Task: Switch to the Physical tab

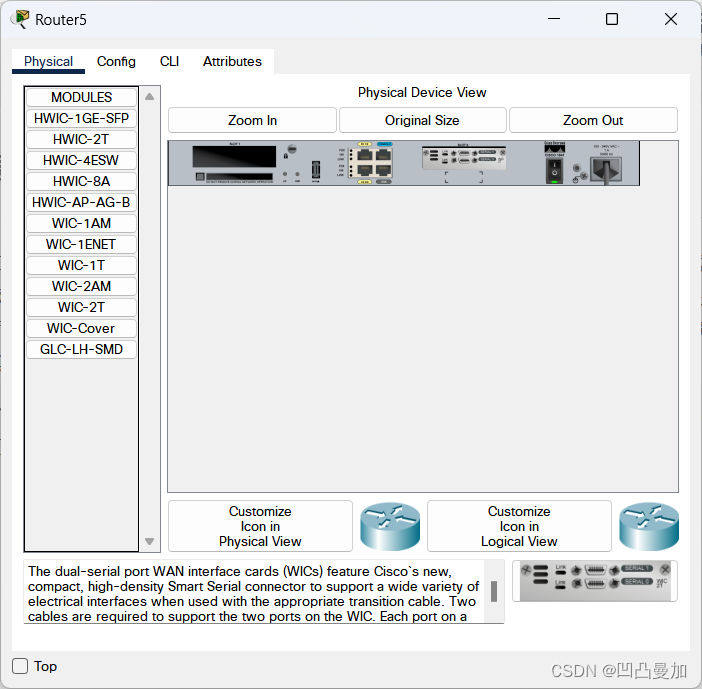Action: (x=48, y=61)
